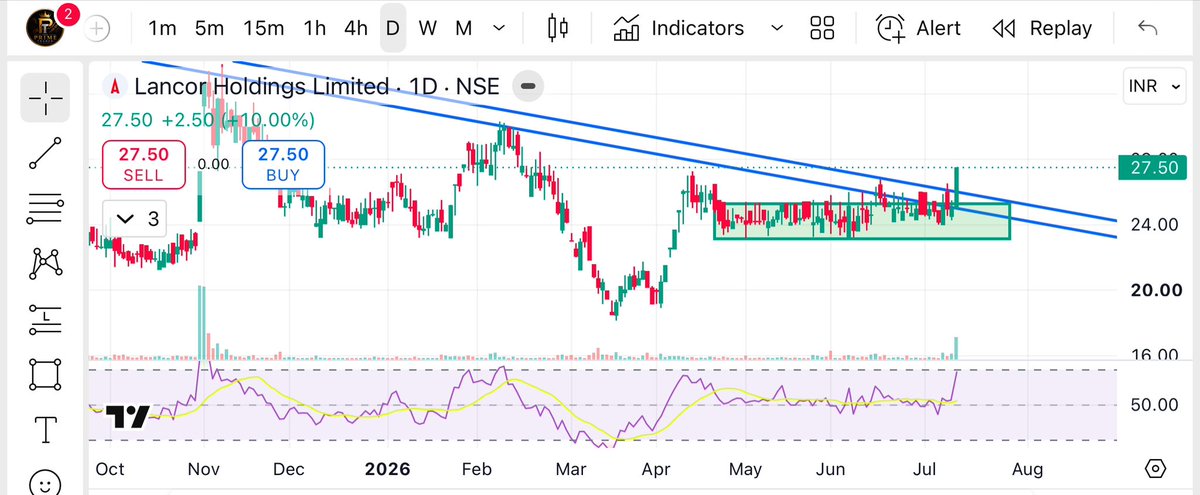The image size is (1200, 495).
Task: Select the rectangle shapes tool
Action: [45, 375]
